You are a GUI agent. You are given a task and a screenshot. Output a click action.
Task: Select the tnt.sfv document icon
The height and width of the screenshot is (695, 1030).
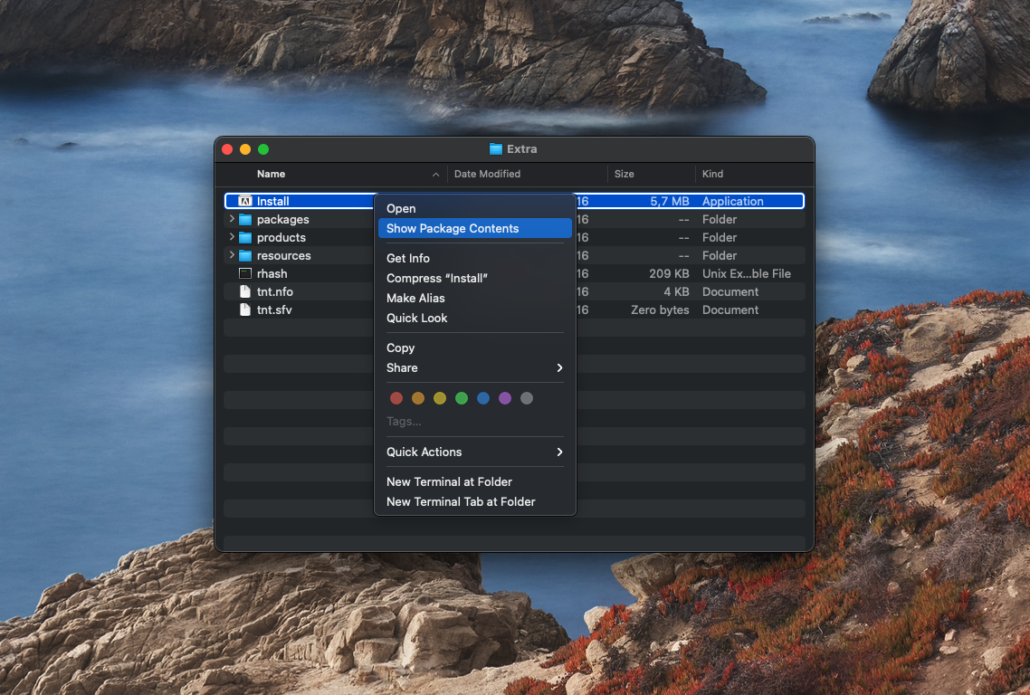pyautogui.click(x=245, y=310)
